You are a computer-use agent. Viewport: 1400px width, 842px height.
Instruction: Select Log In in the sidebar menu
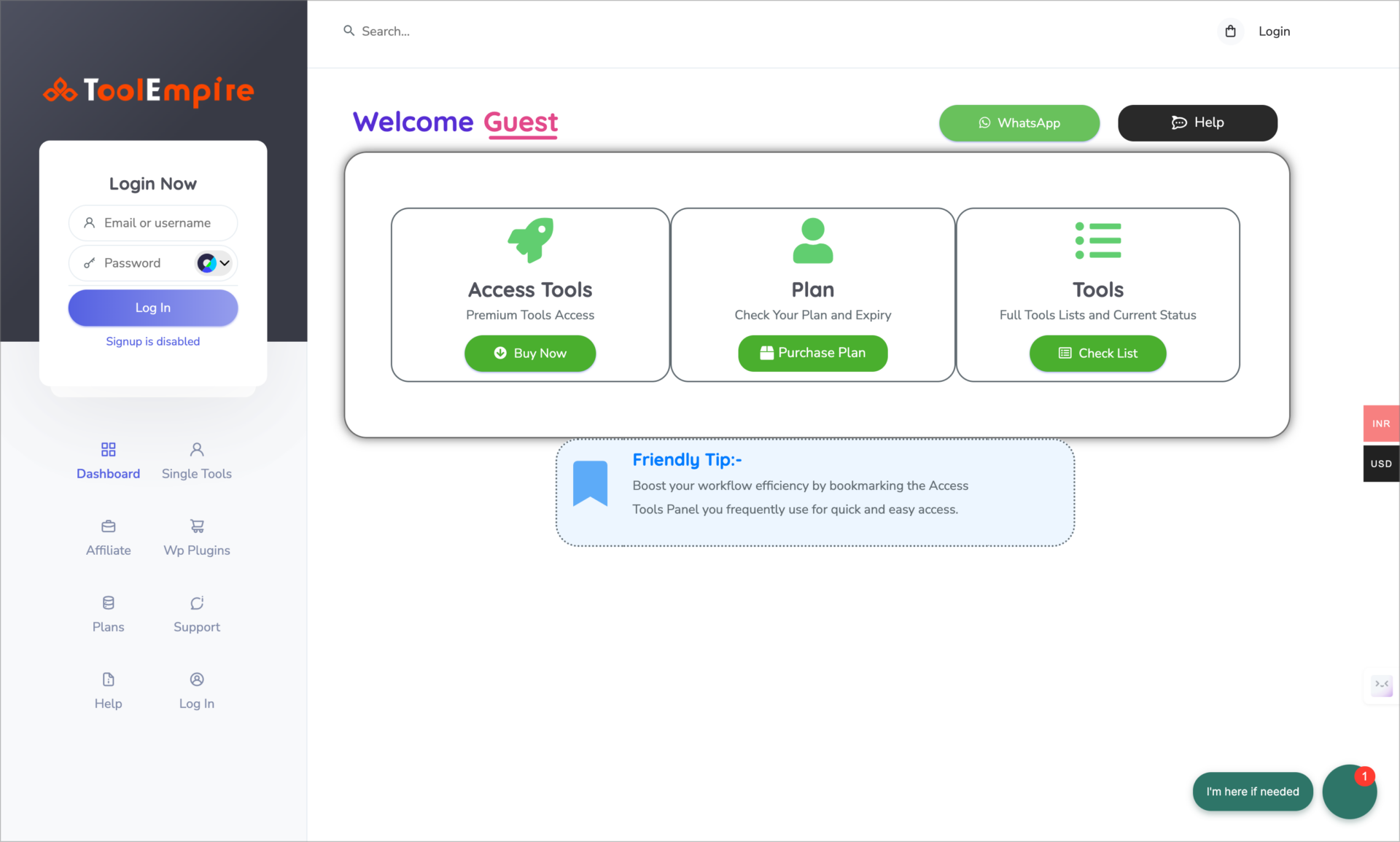point(197,690)
